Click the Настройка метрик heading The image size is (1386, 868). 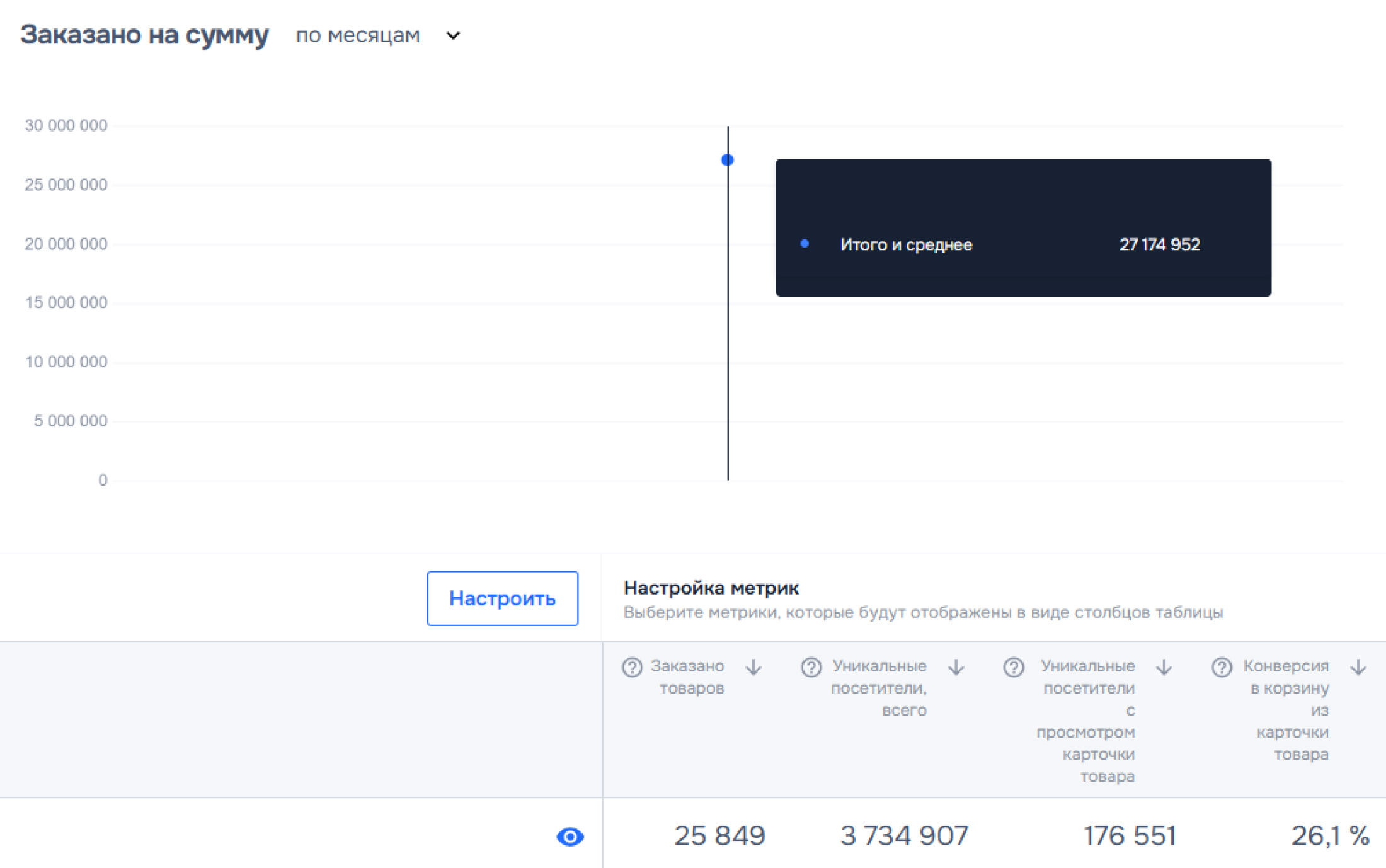click(711, 588)
